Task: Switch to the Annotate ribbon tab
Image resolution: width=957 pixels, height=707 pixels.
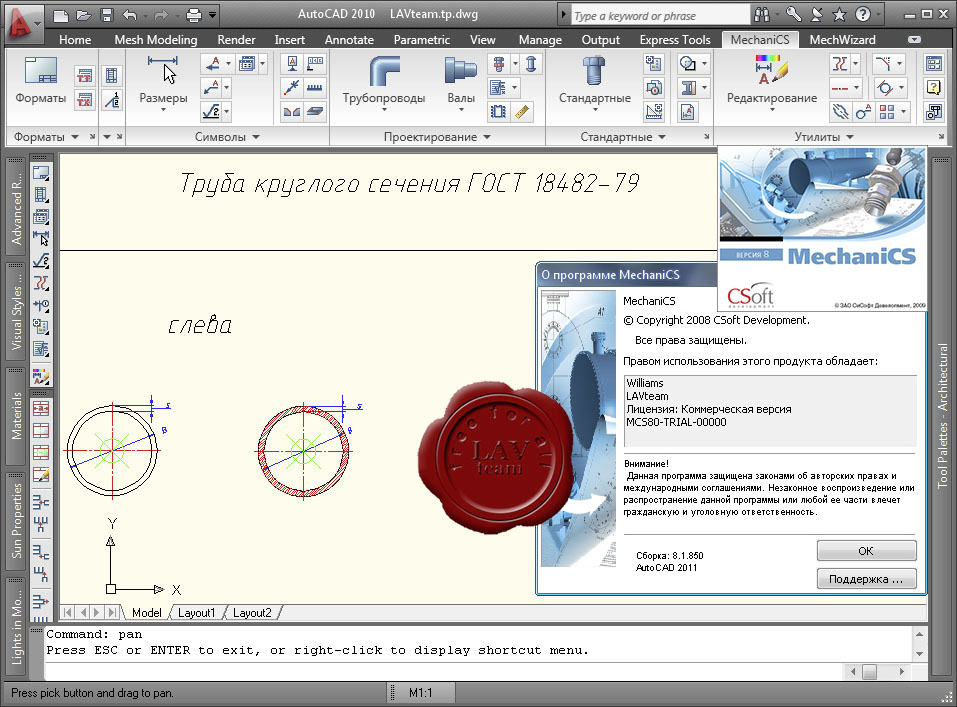Action: tap(349, 40)
